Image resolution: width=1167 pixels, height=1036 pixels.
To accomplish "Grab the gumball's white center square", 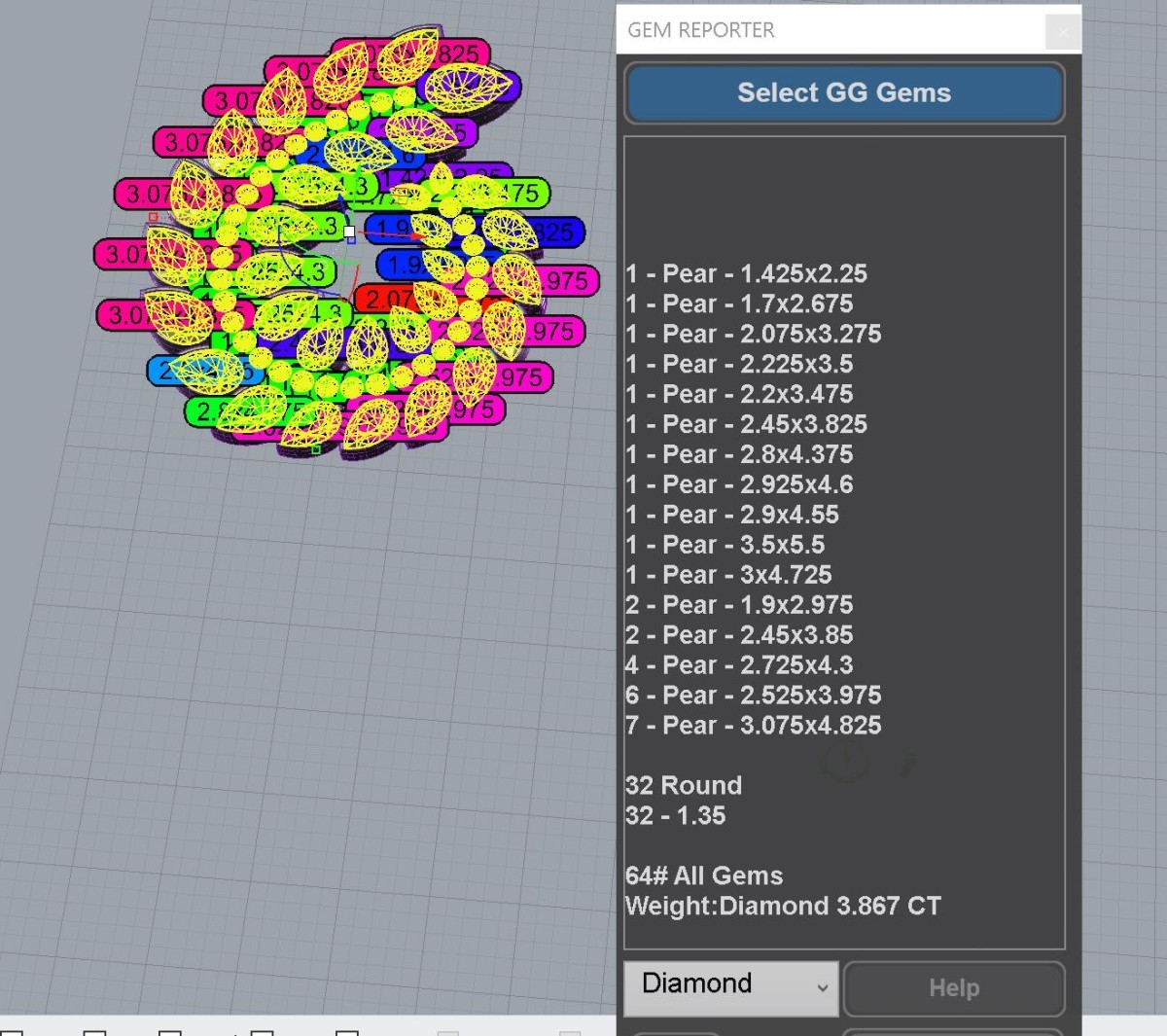I will click(349, 232).
